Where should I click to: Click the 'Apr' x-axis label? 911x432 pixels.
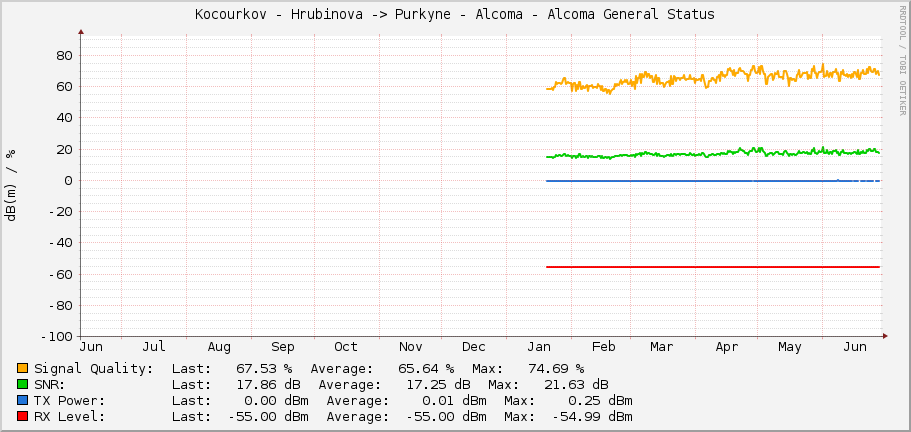pyautogui.click(x=727, y=347)
